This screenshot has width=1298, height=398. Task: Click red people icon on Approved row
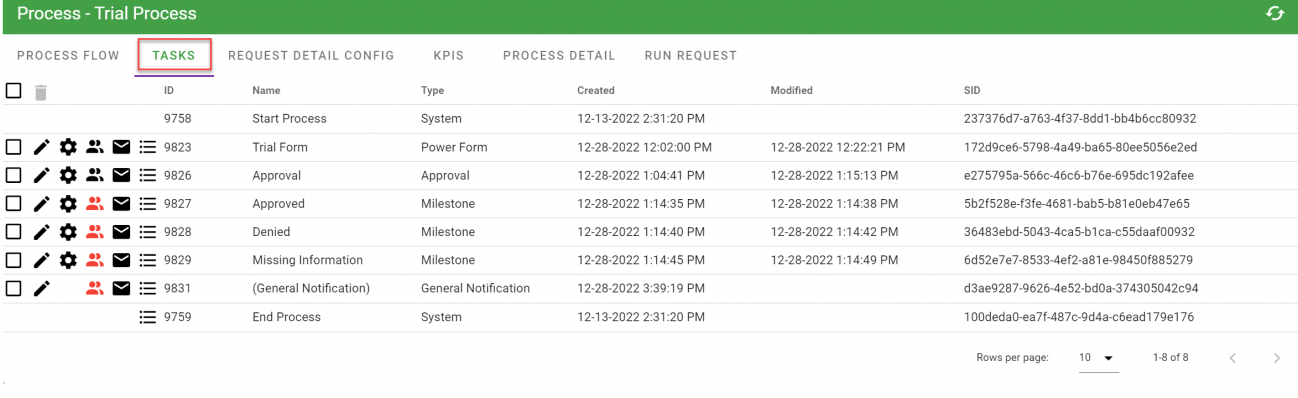(x=95, y=204)
